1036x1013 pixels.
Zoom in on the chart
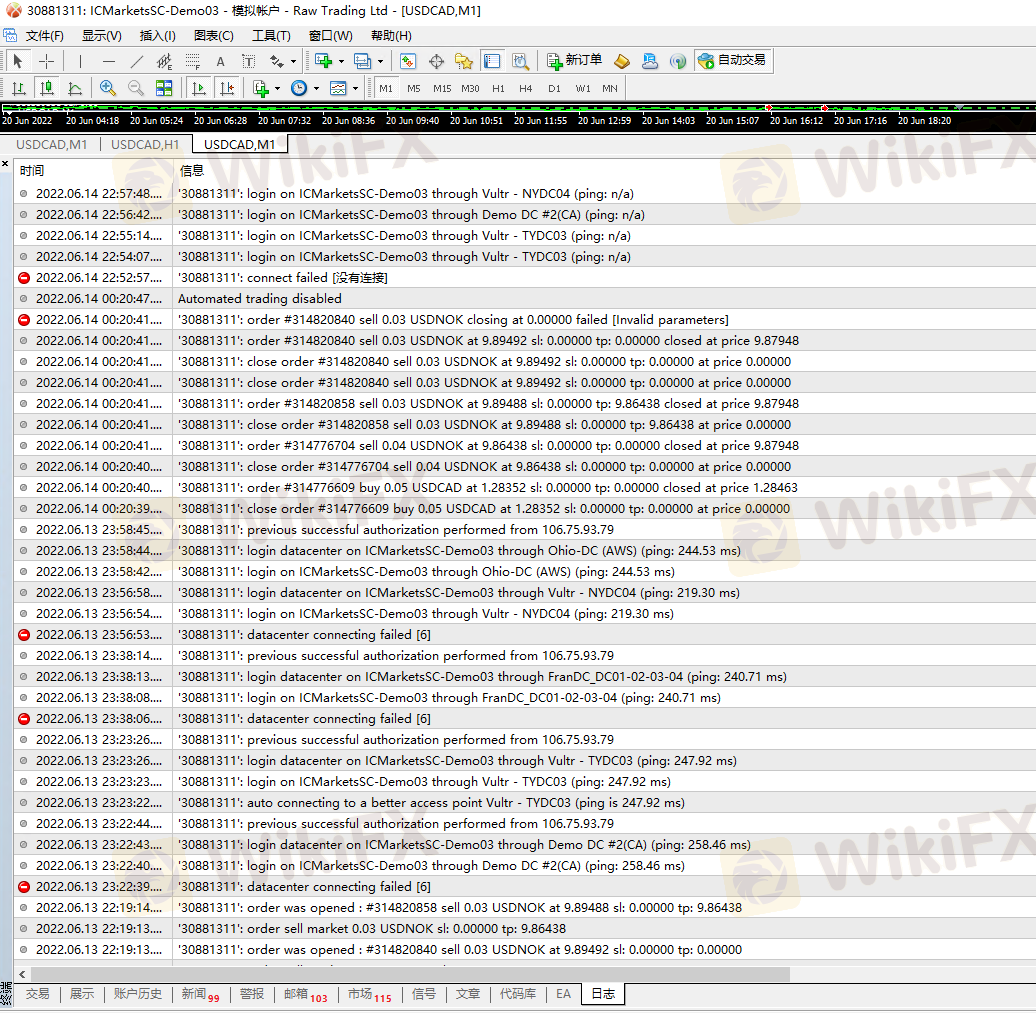point(108,89)
